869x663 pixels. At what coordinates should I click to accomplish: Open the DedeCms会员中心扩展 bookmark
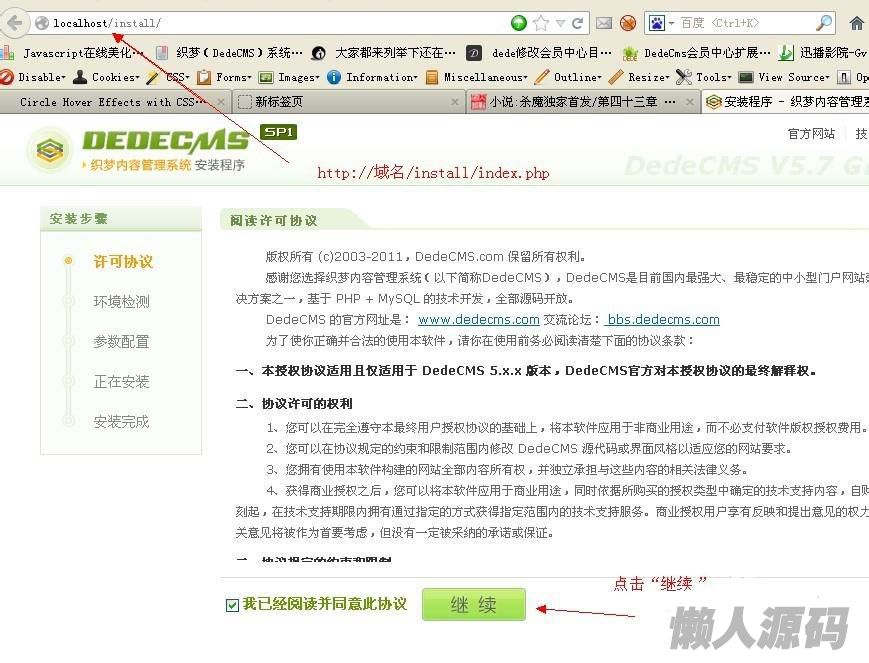point(696,53)
